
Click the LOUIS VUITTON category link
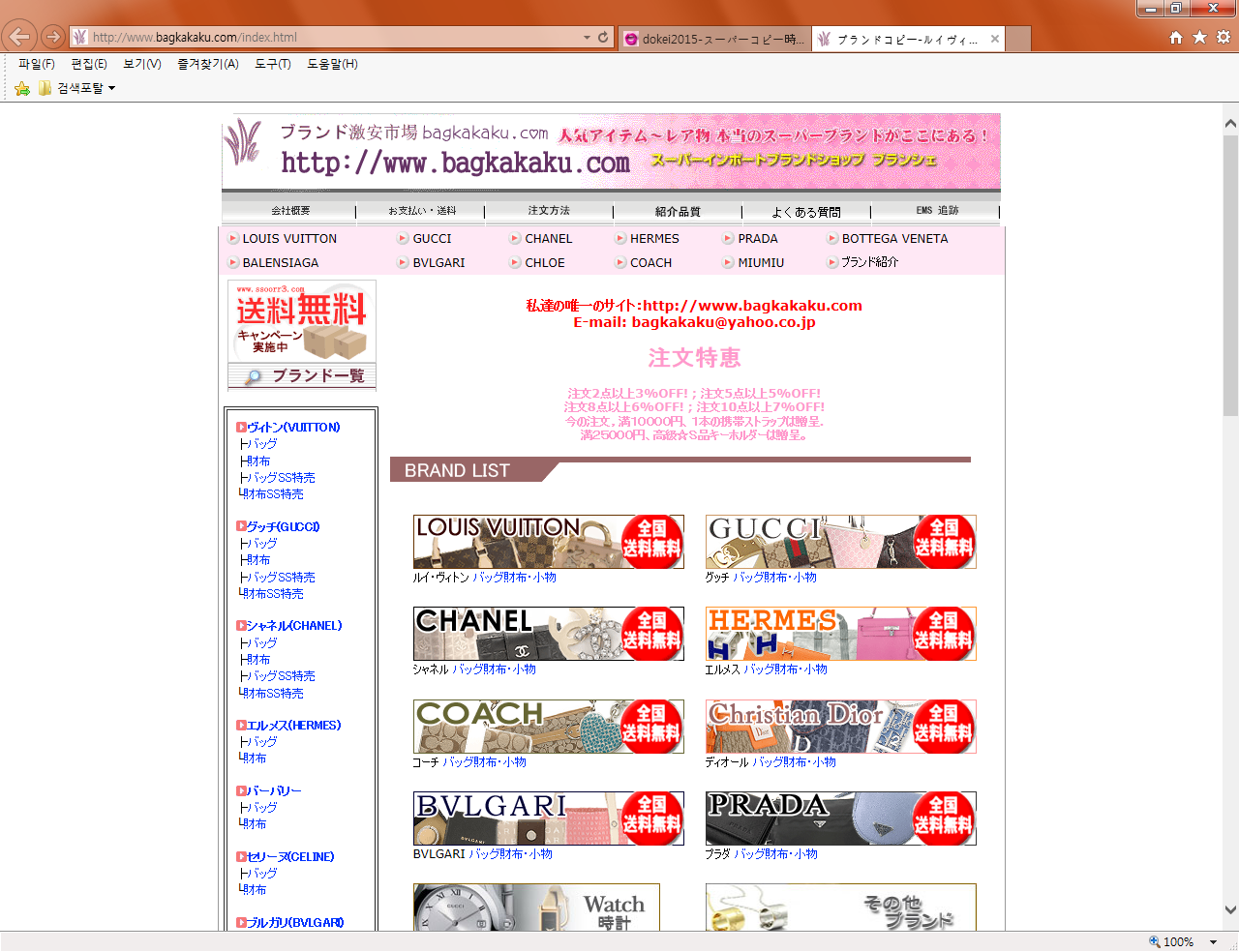point(289,238)
